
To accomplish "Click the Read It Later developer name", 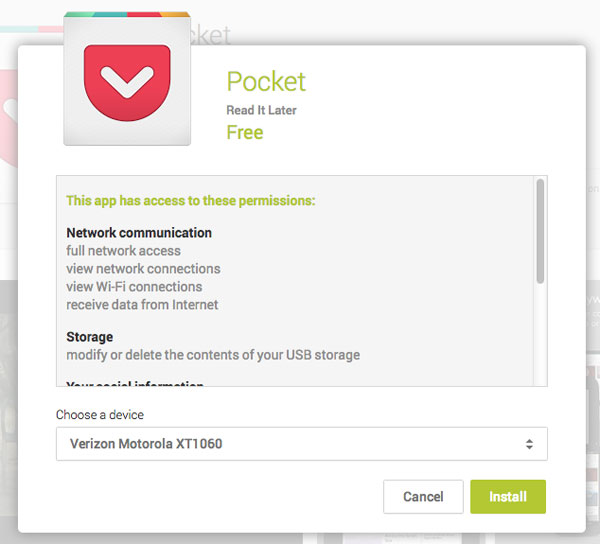I will click(x=261, y=110).
